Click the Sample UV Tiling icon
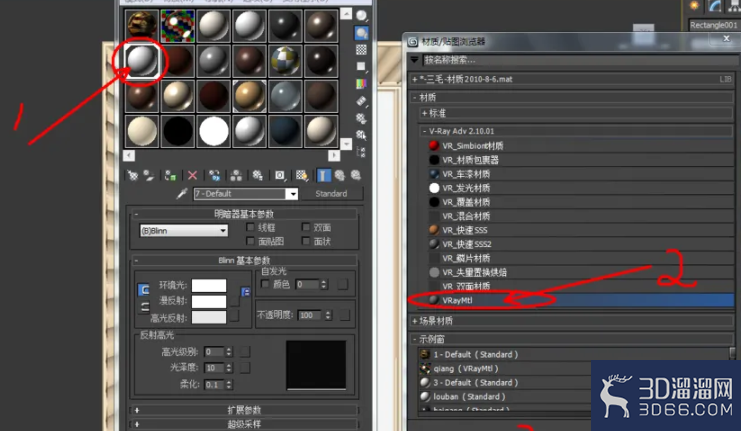741x431 pixels. click(x=362, y=67)
